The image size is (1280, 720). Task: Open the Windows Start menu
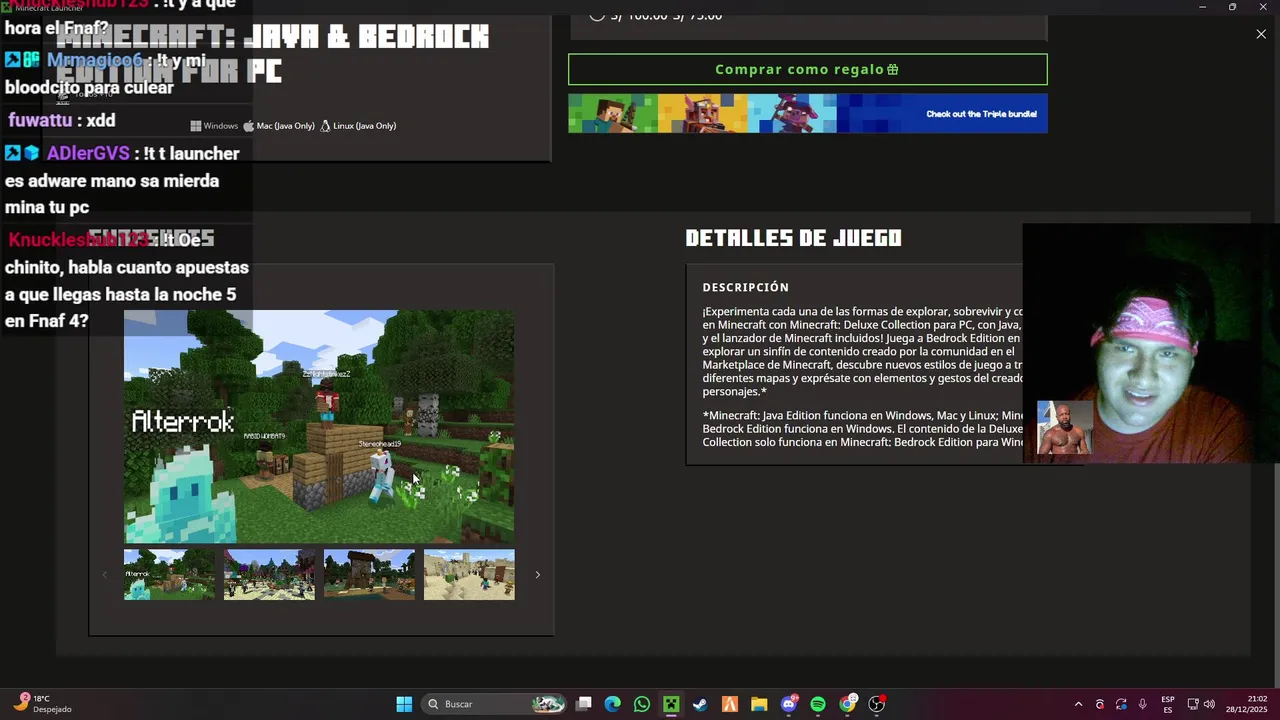point(404,704)
